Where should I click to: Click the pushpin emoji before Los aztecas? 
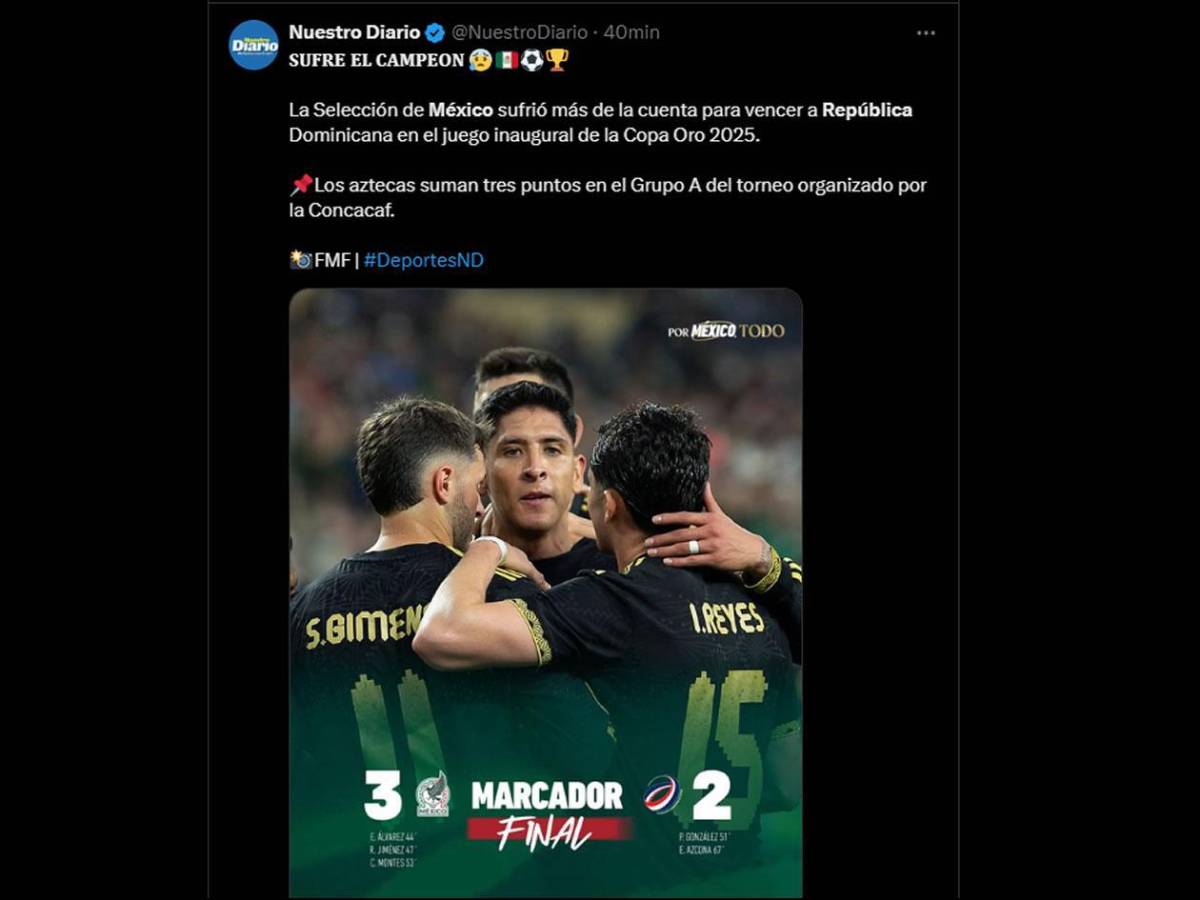tap(301, 185)
